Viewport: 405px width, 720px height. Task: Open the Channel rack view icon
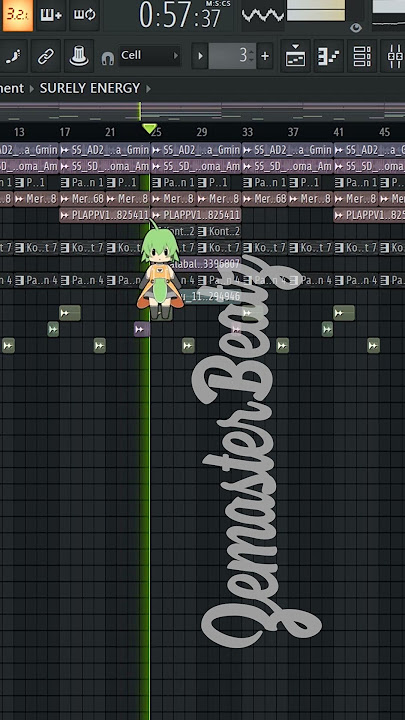click(362, 56)
